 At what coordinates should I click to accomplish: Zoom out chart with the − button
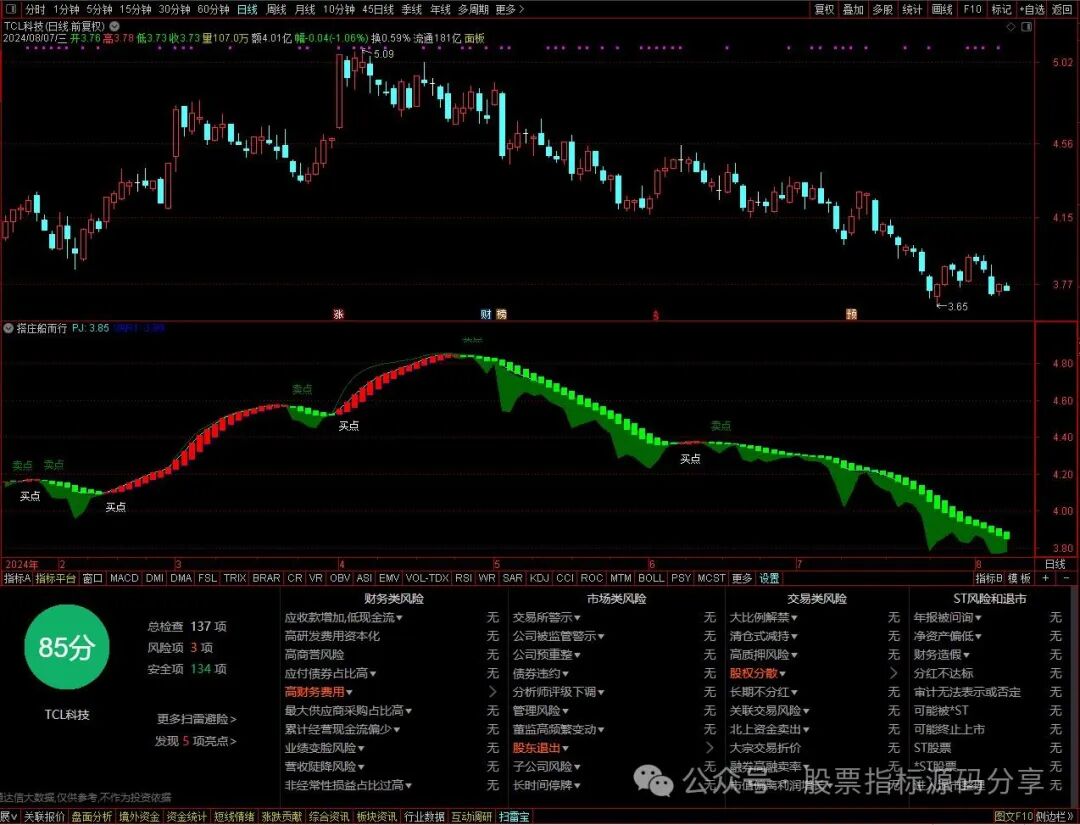pos(1066,578)
